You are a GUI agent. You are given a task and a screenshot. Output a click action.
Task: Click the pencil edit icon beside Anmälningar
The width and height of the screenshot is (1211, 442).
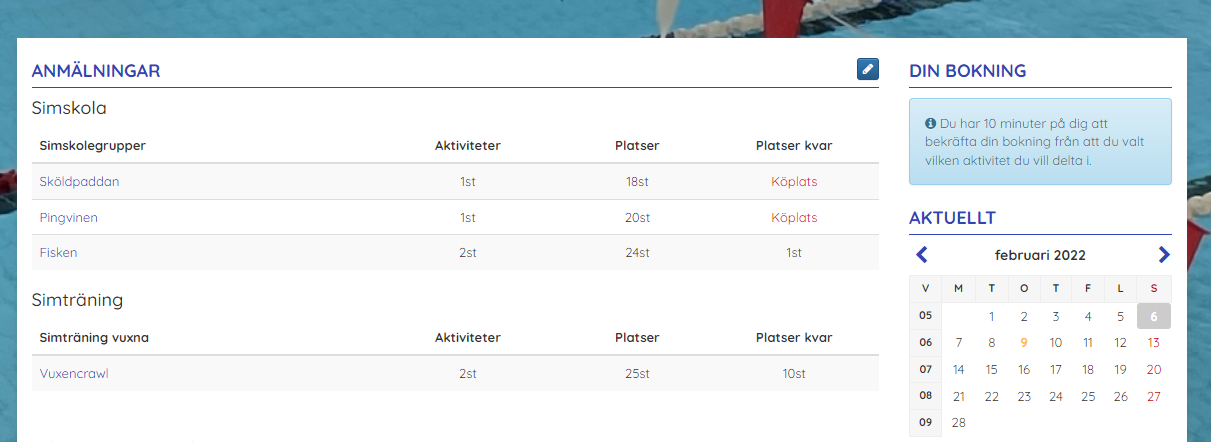867,69
